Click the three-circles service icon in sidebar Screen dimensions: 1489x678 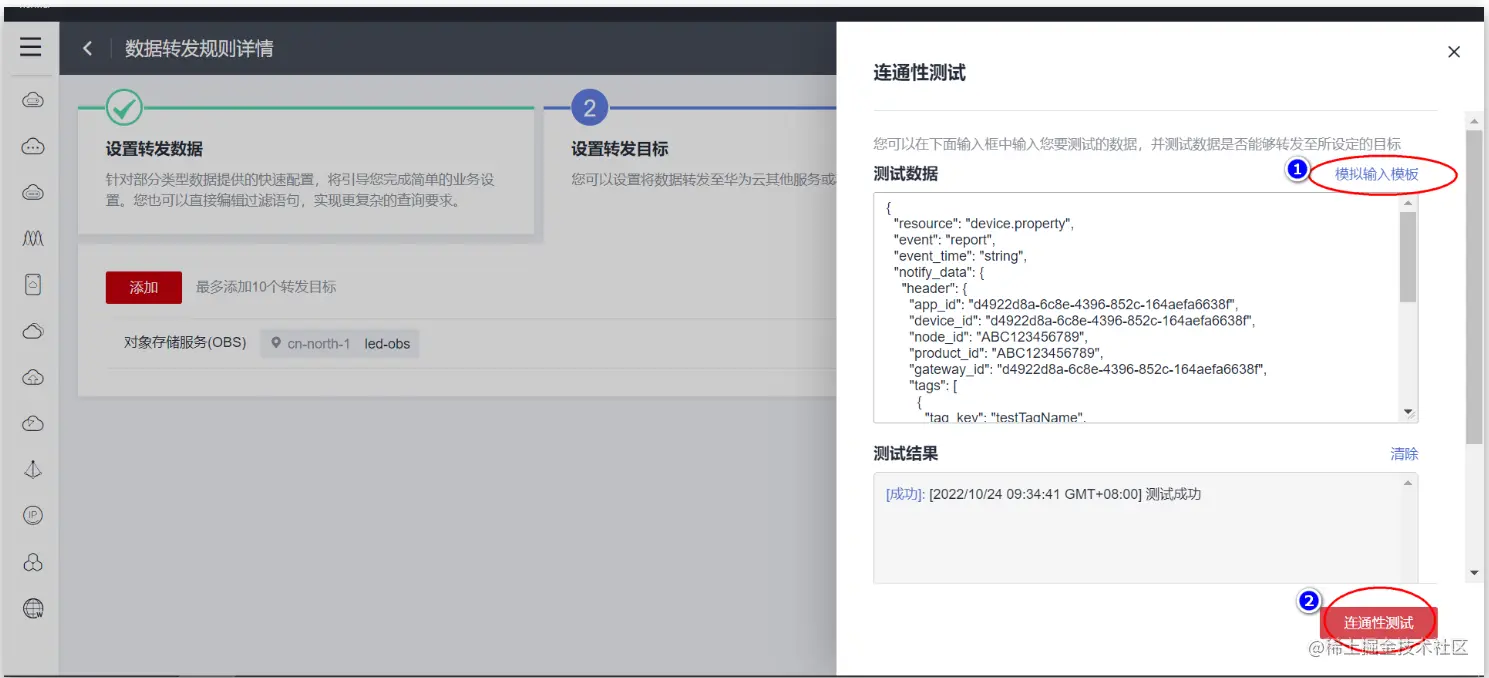tap(31, 561)
